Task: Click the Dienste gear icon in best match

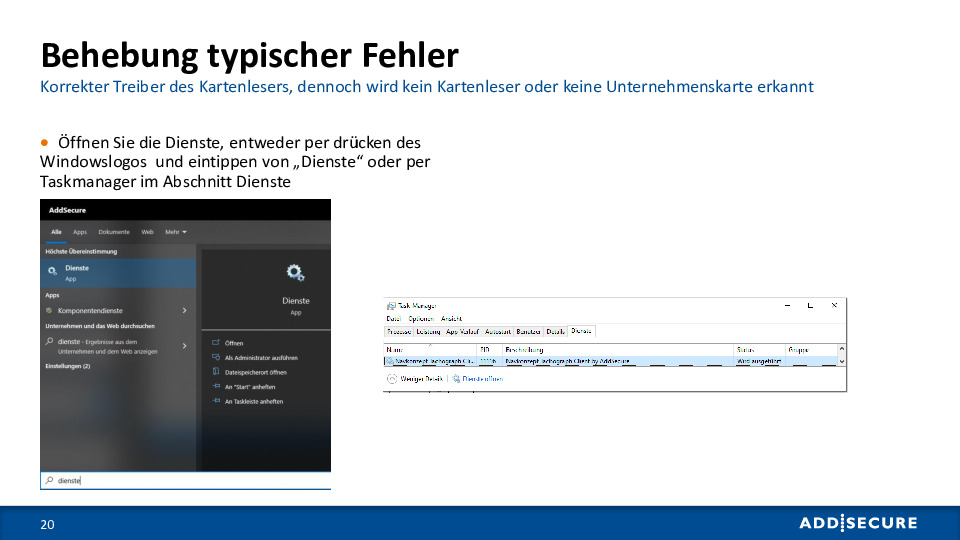Action: point(53,271)
